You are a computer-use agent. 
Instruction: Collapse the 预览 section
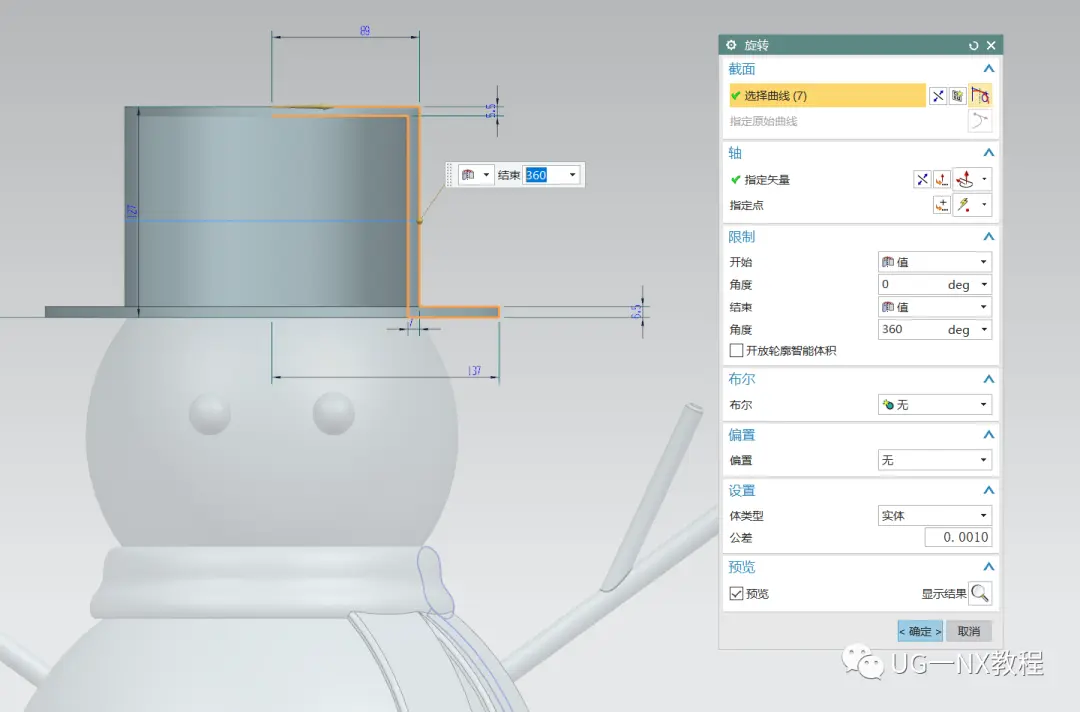pos(988,567)
